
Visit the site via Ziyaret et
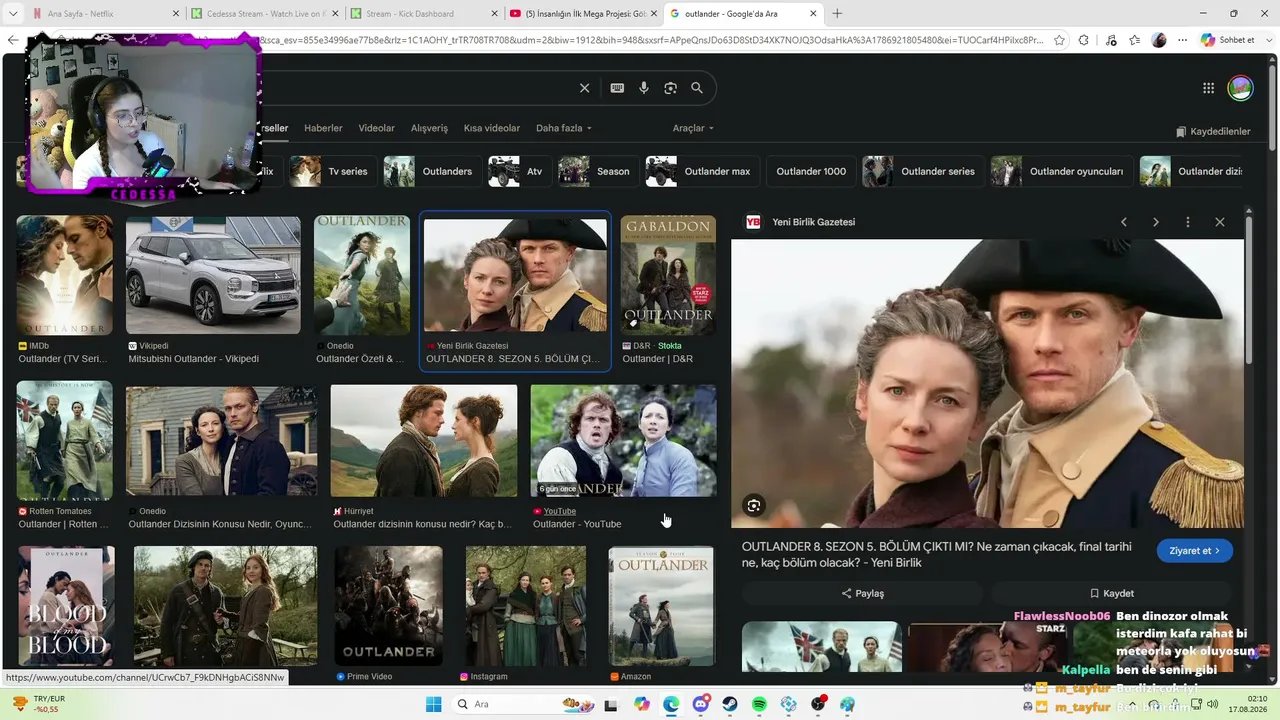1195,551
